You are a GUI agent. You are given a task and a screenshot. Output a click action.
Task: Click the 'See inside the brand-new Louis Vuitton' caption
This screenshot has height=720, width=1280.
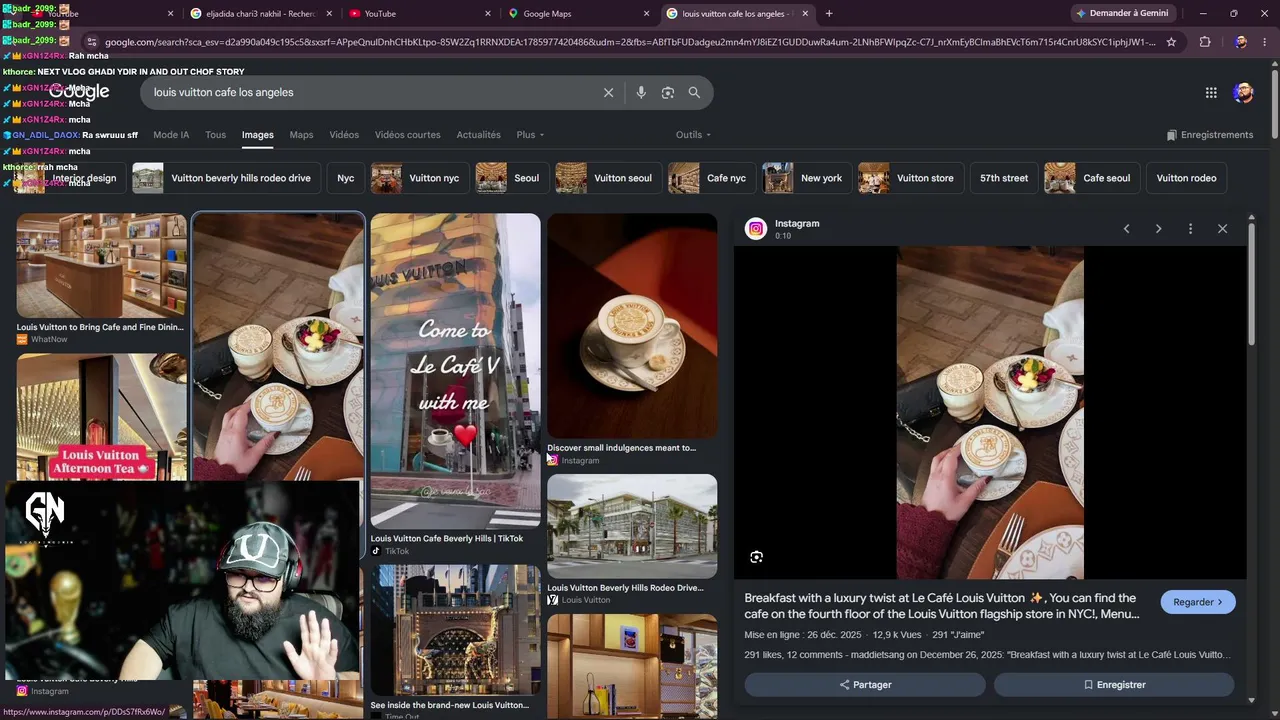(450, 705)
